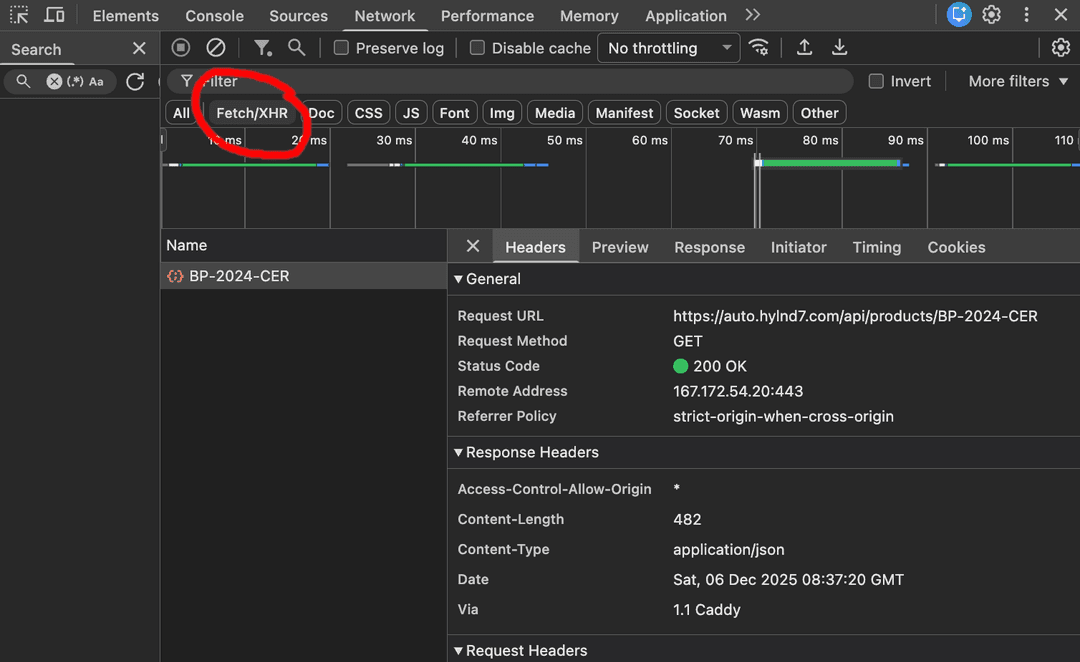Close the Search sidebar panel

point(139,48)
